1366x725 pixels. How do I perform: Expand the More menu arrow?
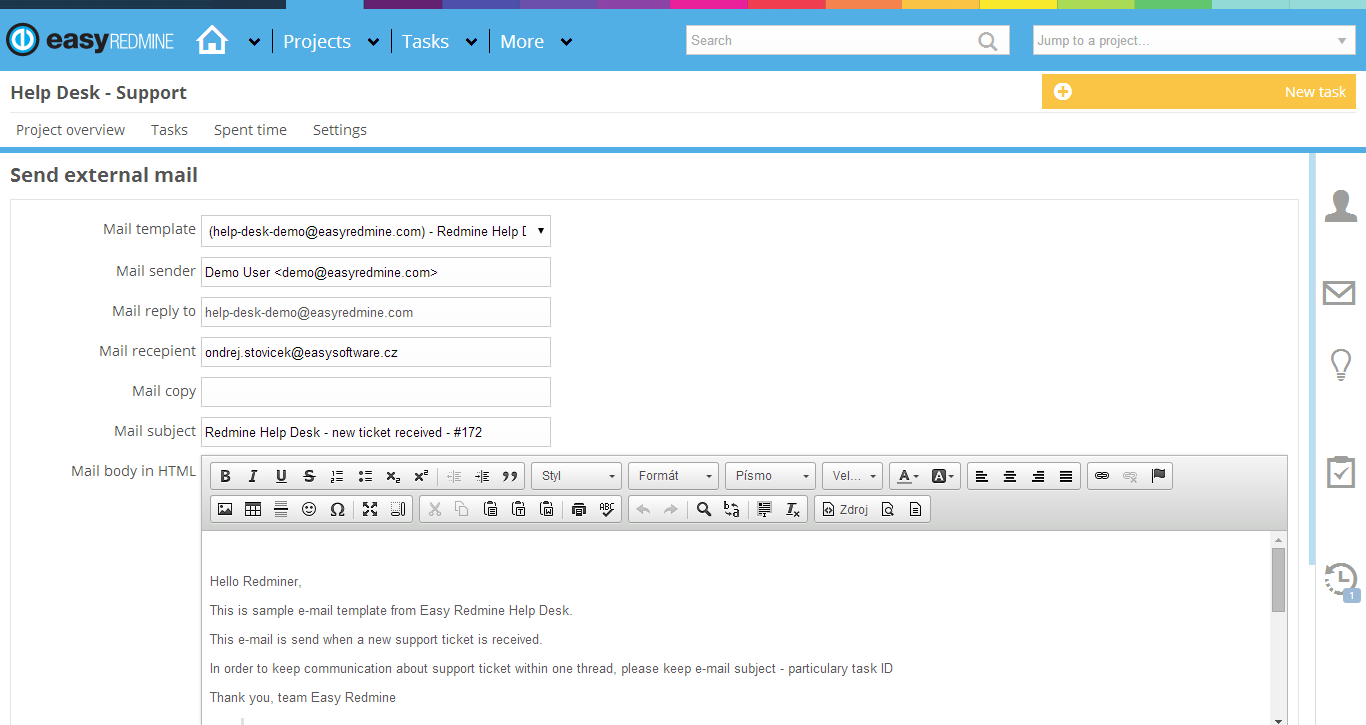coord(566,42)
